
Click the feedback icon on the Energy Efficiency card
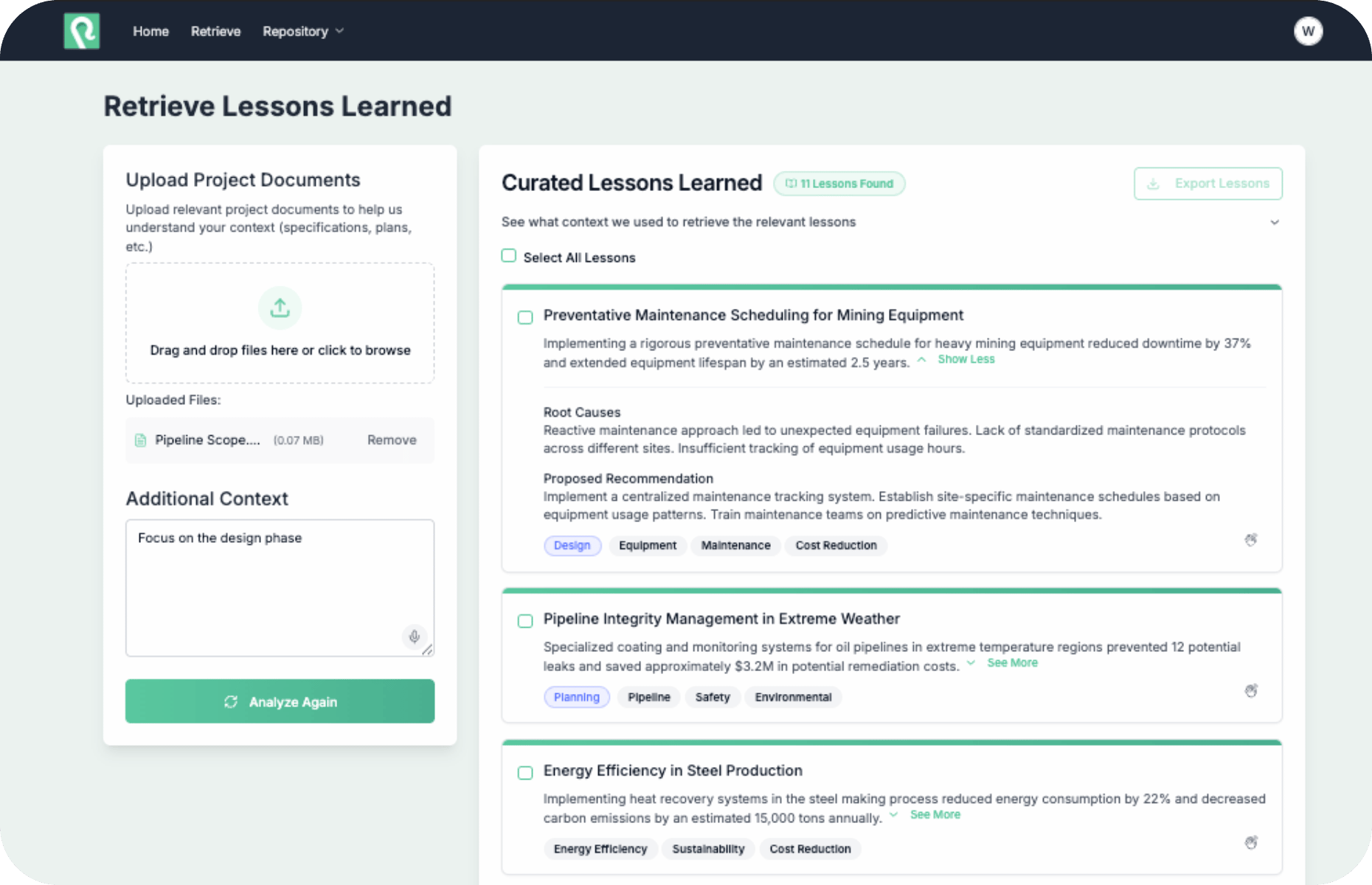pyautogui.click(x=1251, y=843)
